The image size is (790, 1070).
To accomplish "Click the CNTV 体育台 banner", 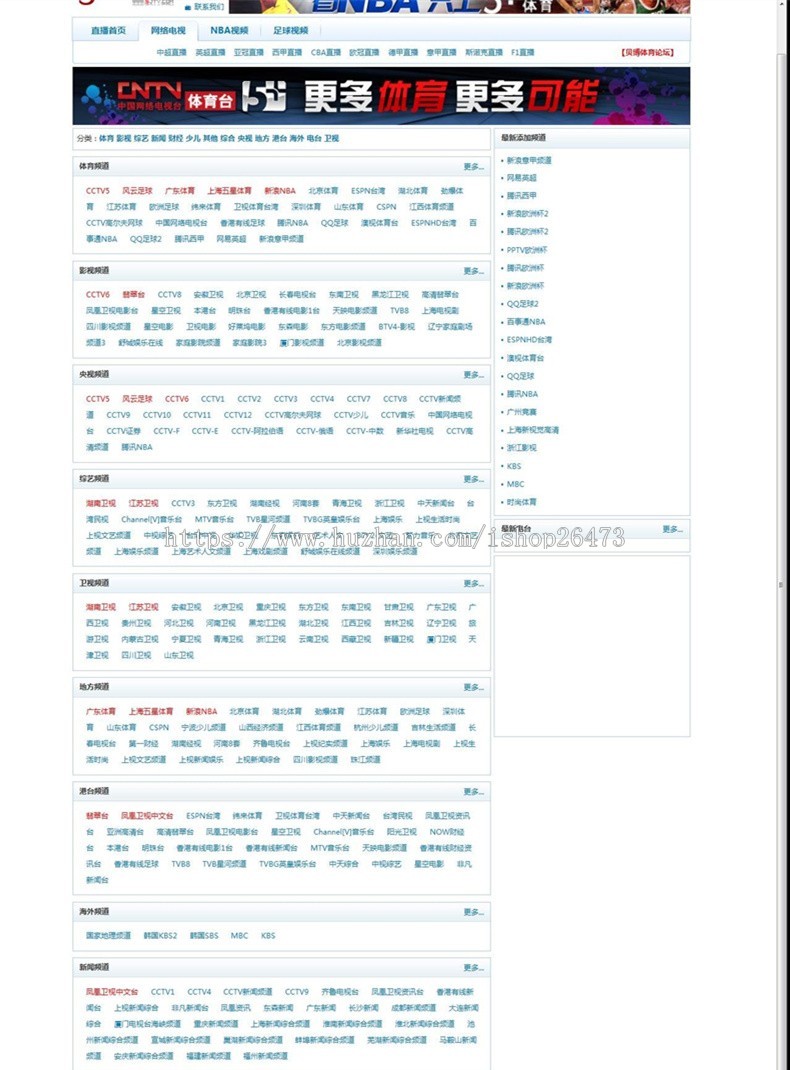I will 381,96.
